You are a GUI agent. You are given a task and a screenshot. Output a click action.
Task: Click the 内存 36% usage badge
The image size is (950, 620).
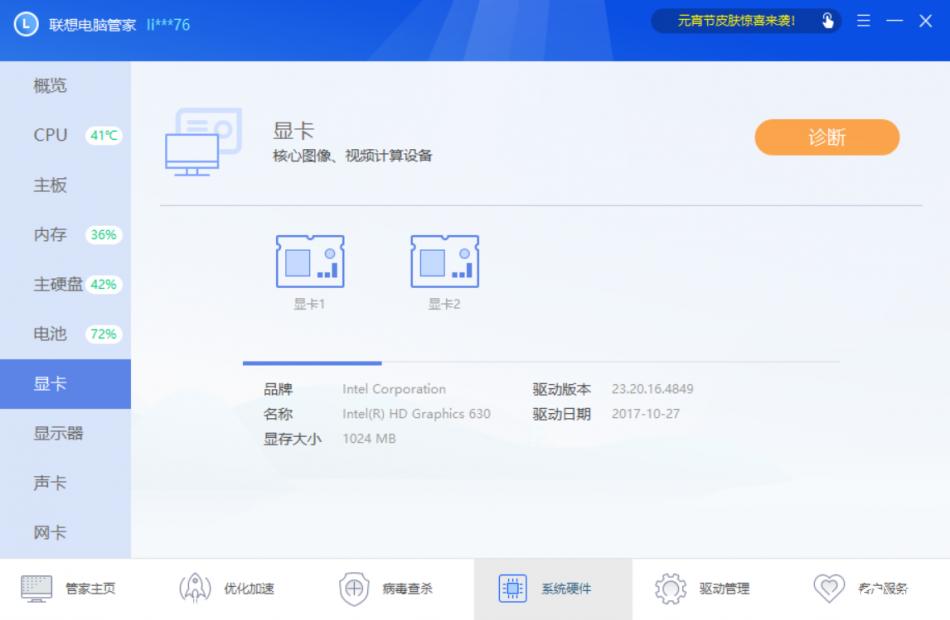[104, 235]
